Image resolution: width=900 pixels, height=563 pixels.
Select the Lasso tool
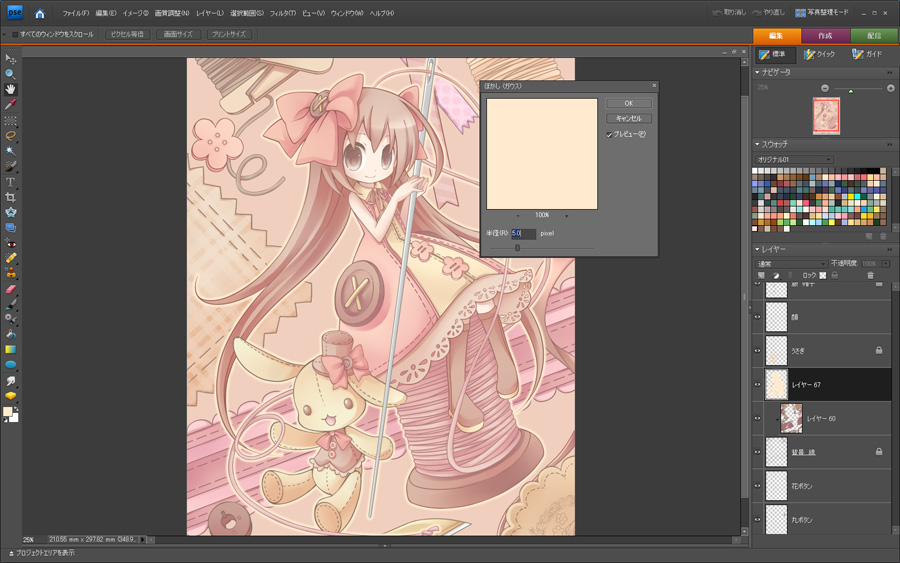[x=10, y=136]
